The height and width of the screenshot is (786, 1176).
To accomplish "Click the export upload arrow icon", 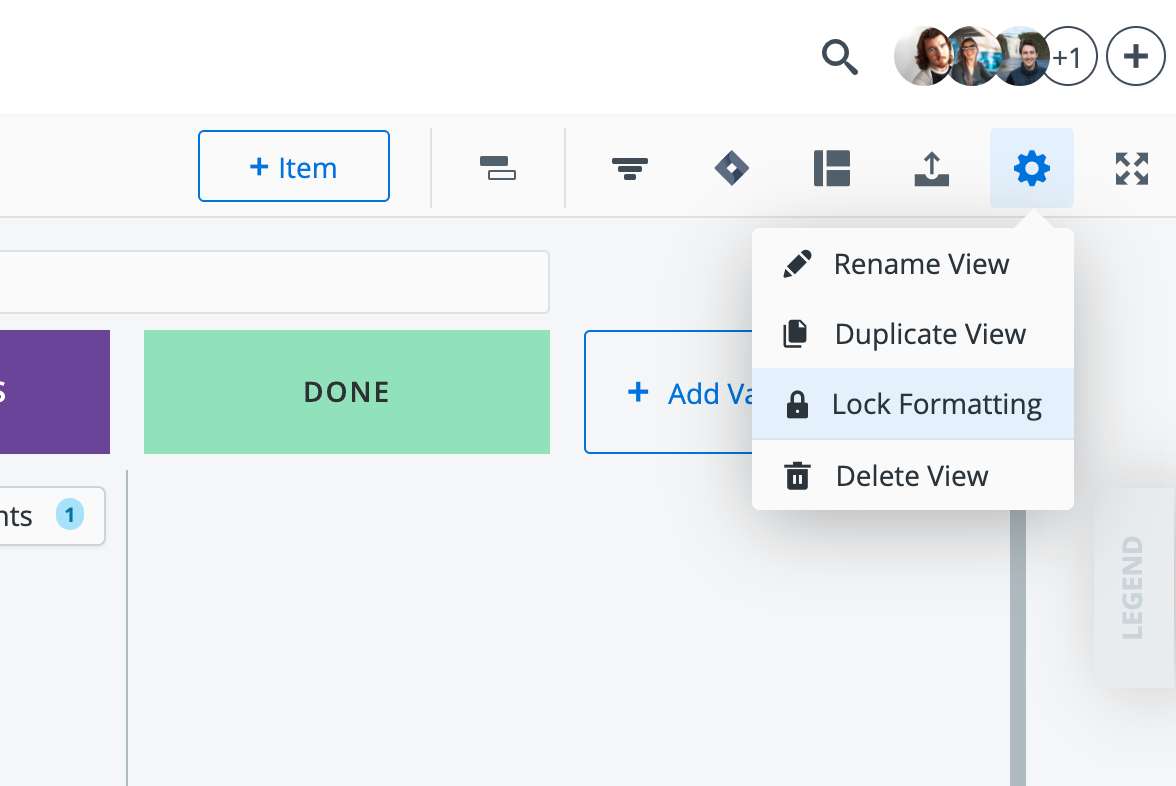I will pyautogui.click(x=932, y=168).
